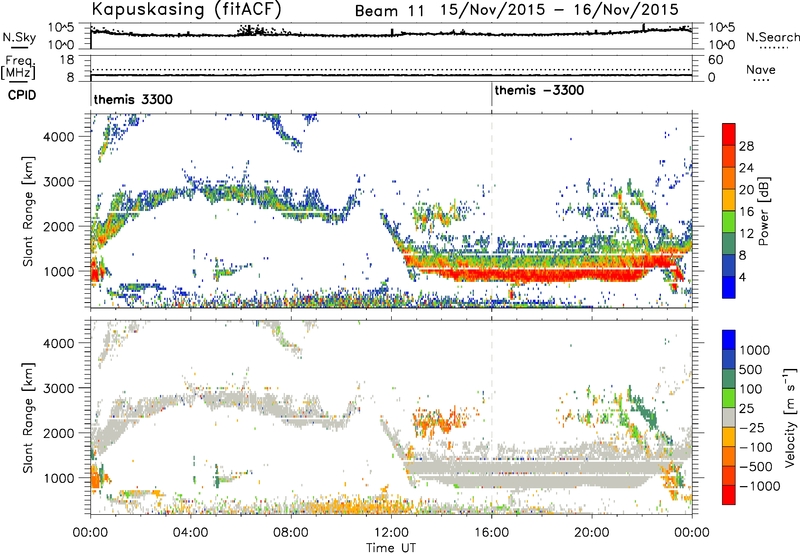Click the '12:00' time axis tick label
The image size is (800, 554).
[x=391, y=533]
